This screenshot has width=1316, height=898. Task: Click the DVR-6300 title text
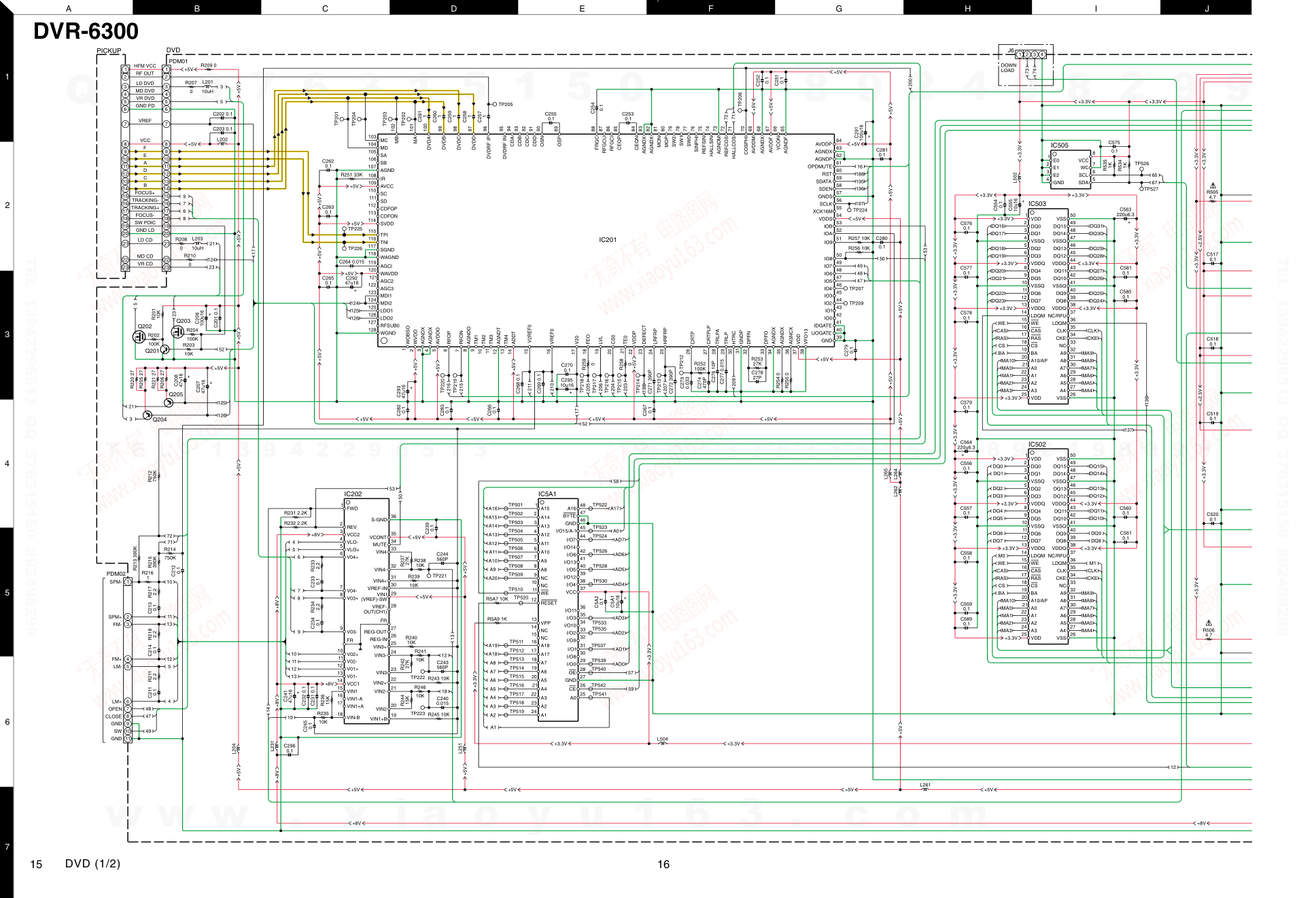point(86,31)
